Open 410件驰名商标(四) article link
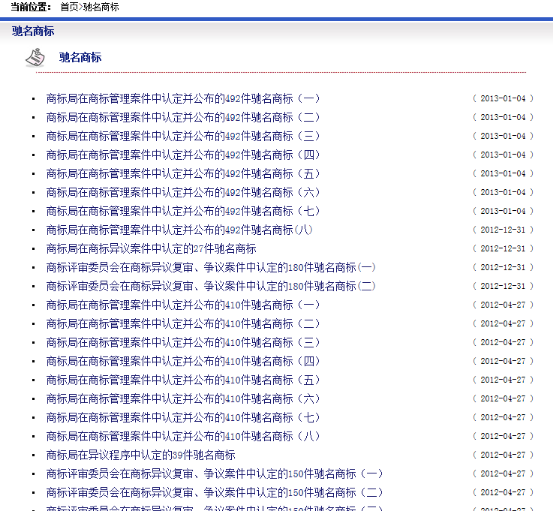The width and height of the screenshot is (554, 512). pos(183,361)
